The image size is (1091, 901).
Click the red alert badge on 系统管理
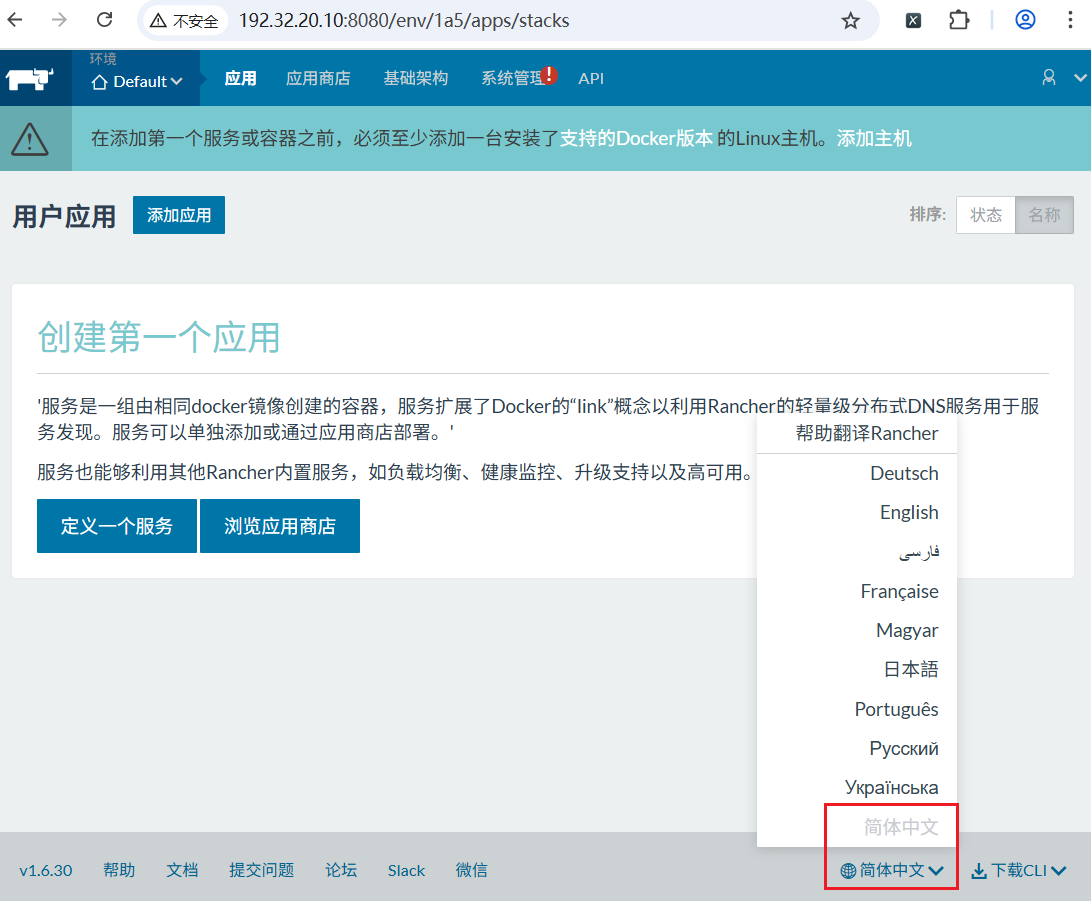(x=549, y=74)
